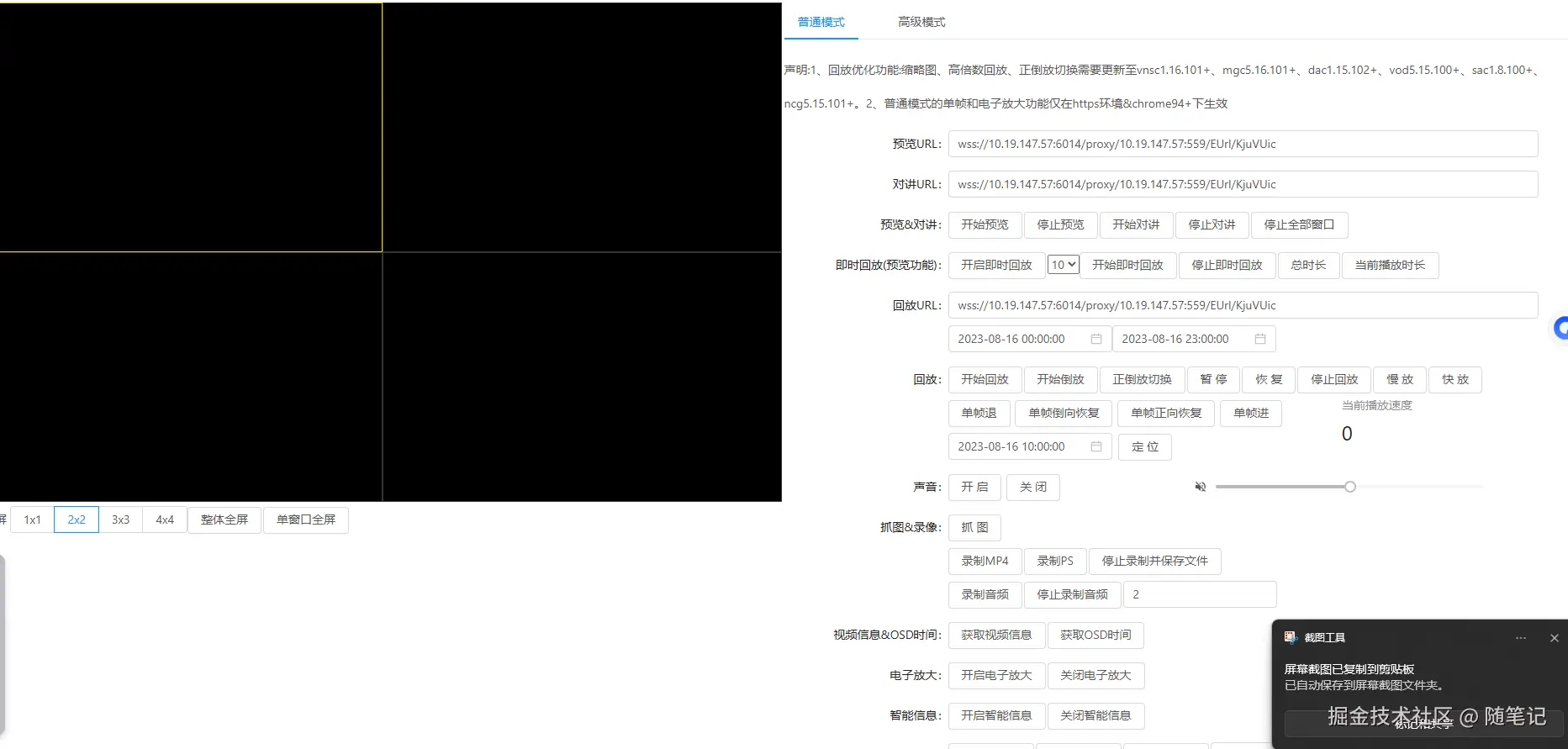The image size is (1568, 749).
Task: Select 2x2 screen layout
Action: pos(77,520)
